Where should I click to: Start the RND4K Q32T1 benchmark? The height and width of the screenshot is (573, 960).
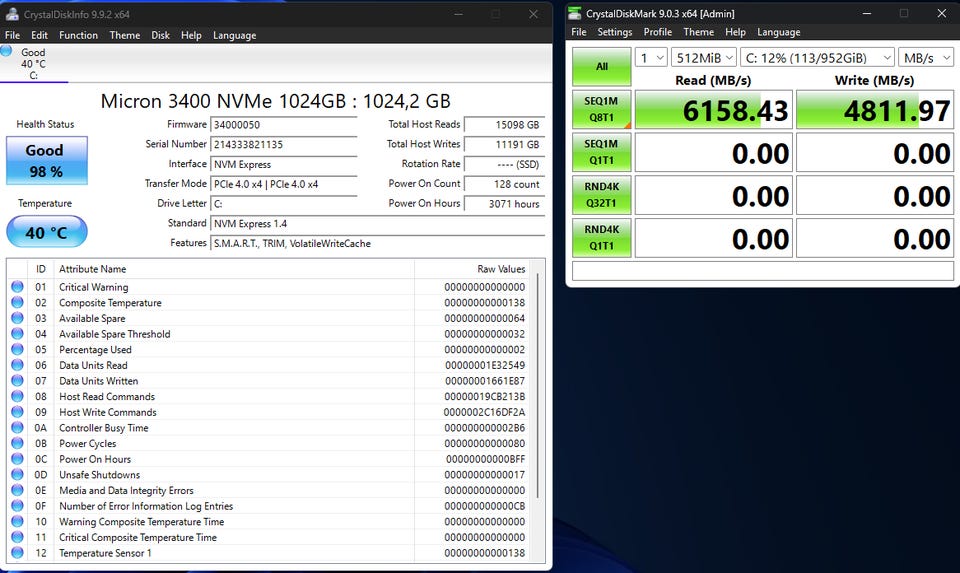coord(602,195)
